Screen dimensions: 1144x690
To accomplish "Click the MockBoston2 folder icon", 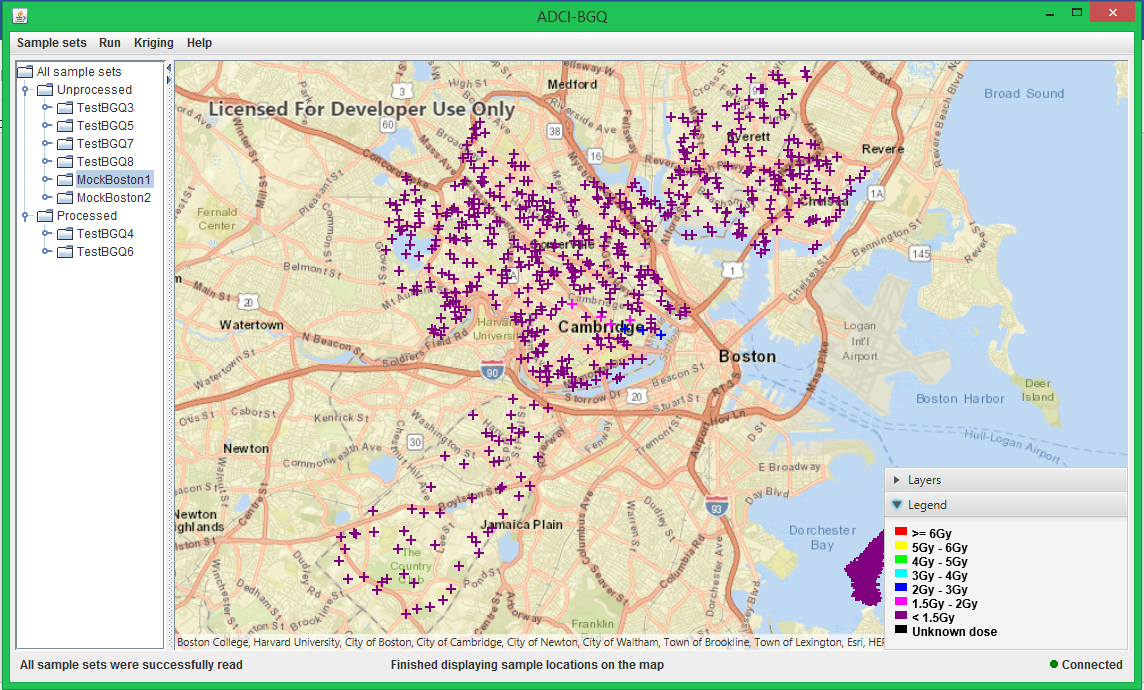I will [65, 198].
